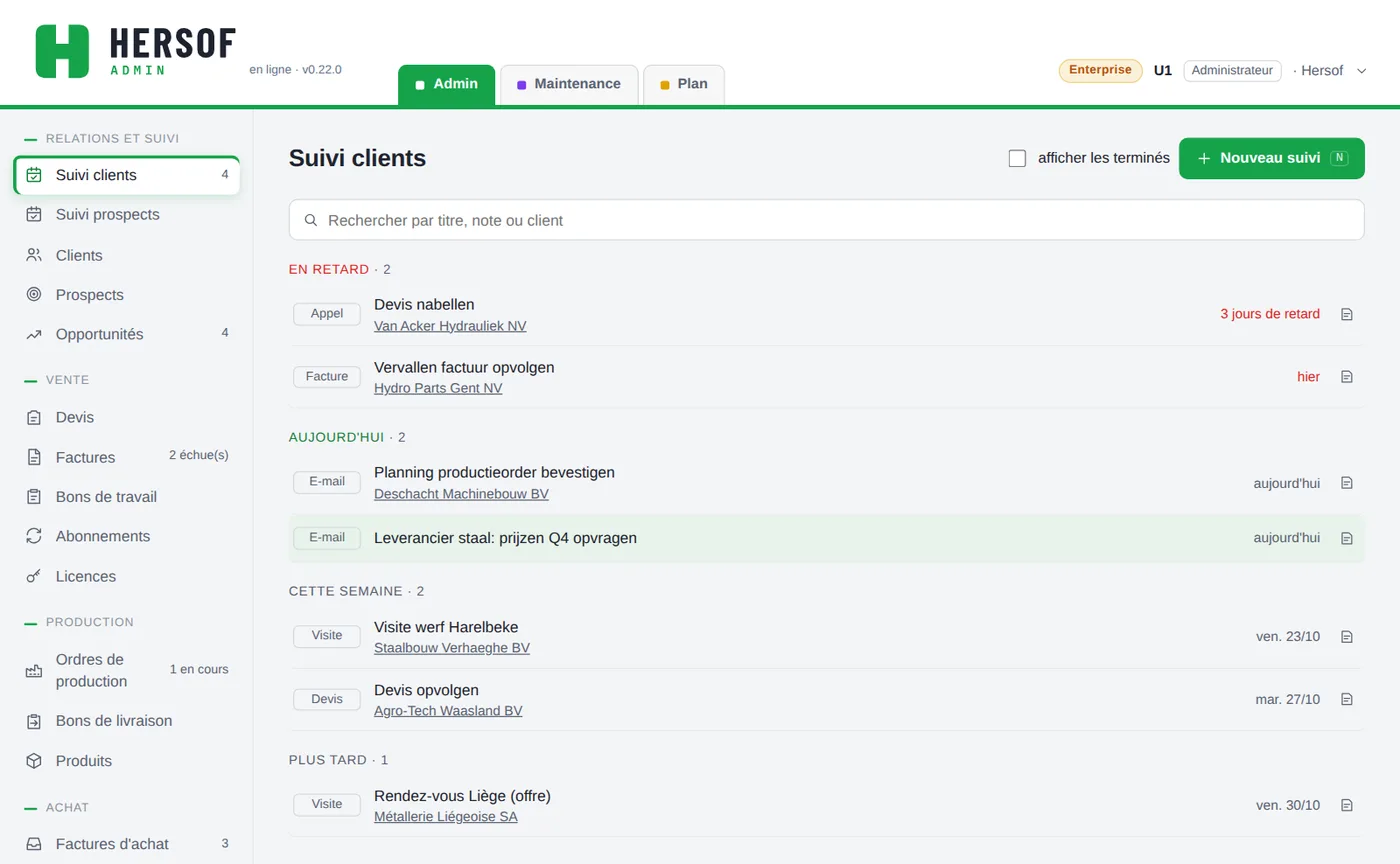Open note icon for Planning productieorder bevestigen
The image size is (1400, 864).
(x=1347, y=483)
